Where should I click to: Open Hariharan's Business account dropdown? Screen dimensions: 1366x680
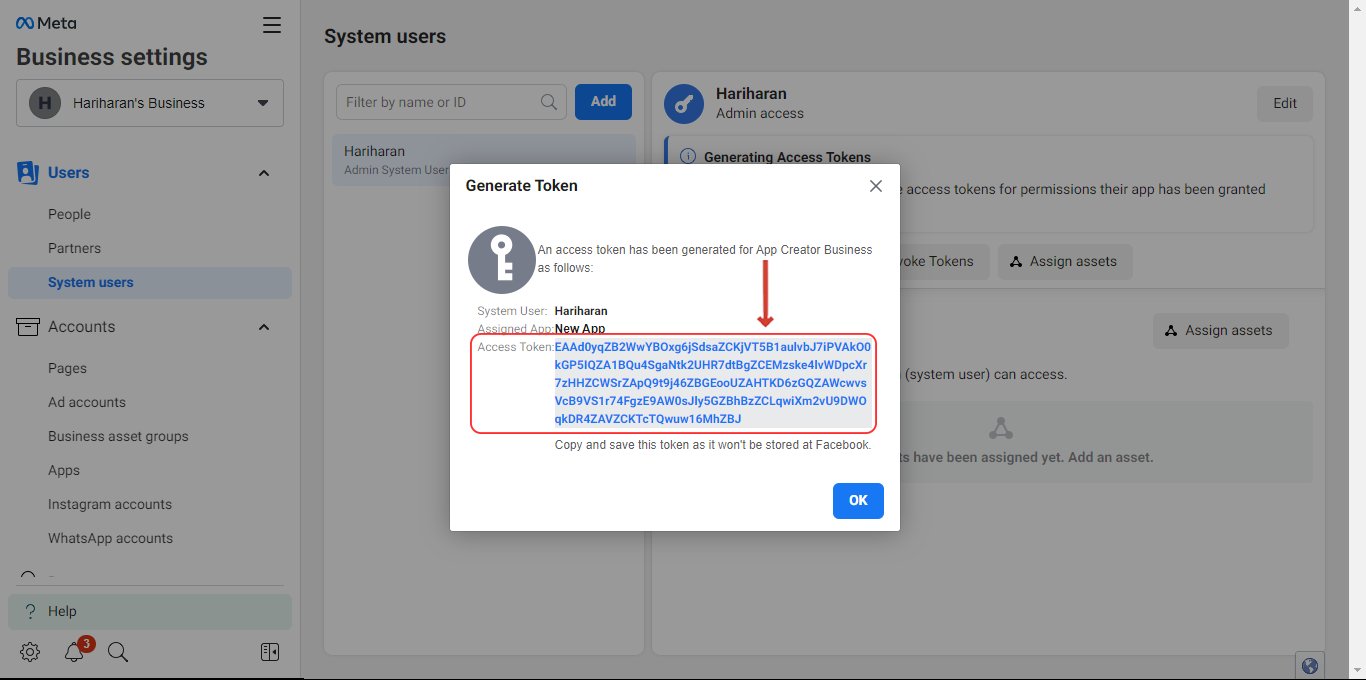150,103
